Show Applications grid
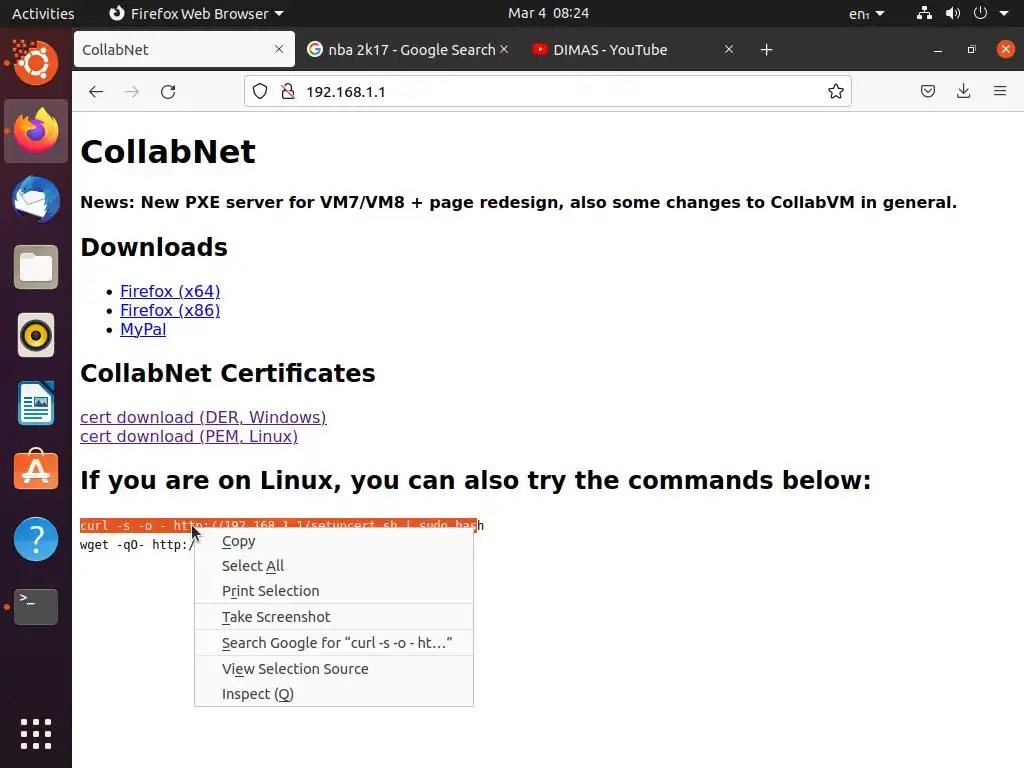This screenshot has height=768, width=1024. tap(36, 734)
